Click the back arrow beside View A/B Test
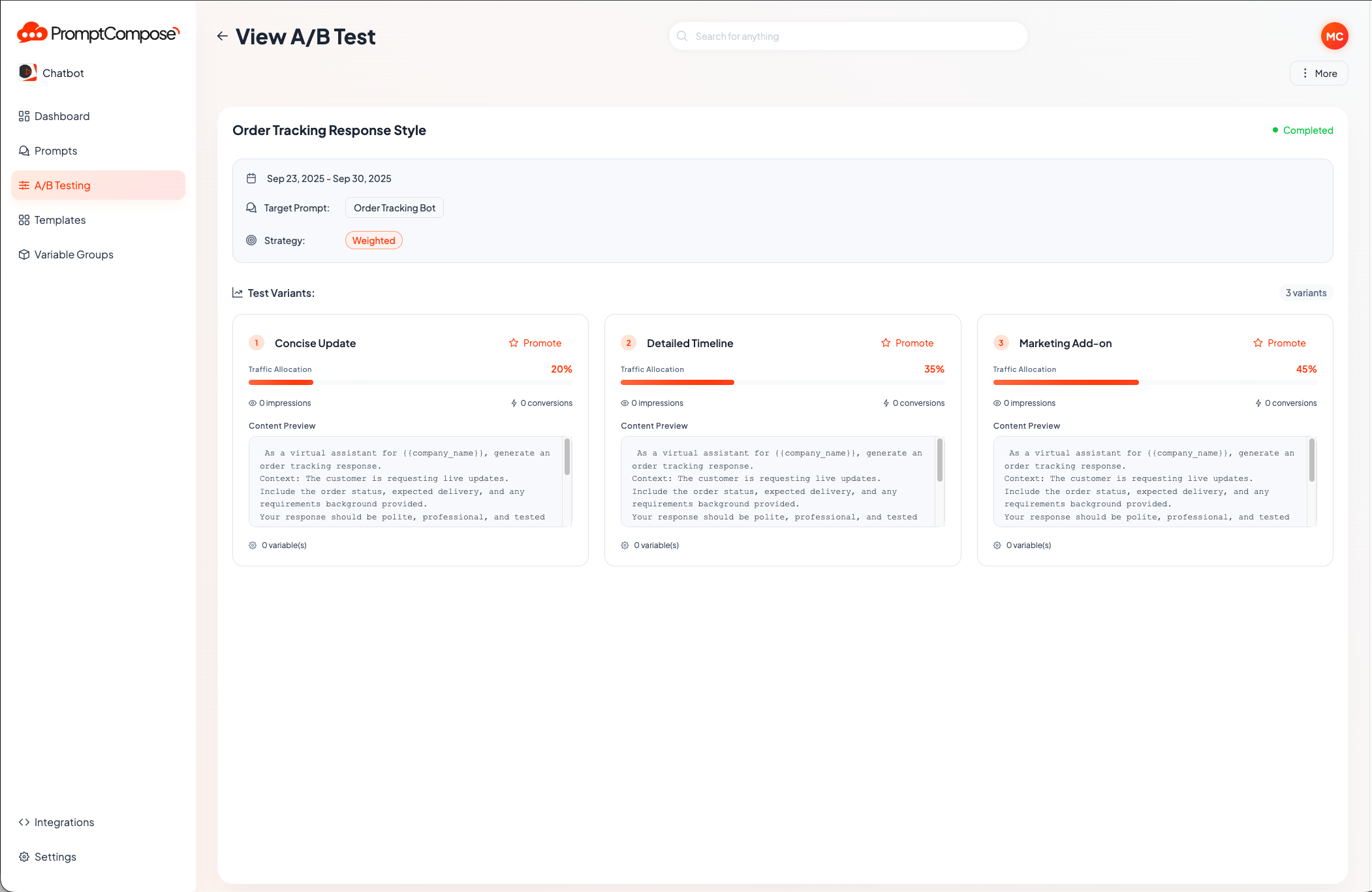1372x892 pixels. [223, 36]
